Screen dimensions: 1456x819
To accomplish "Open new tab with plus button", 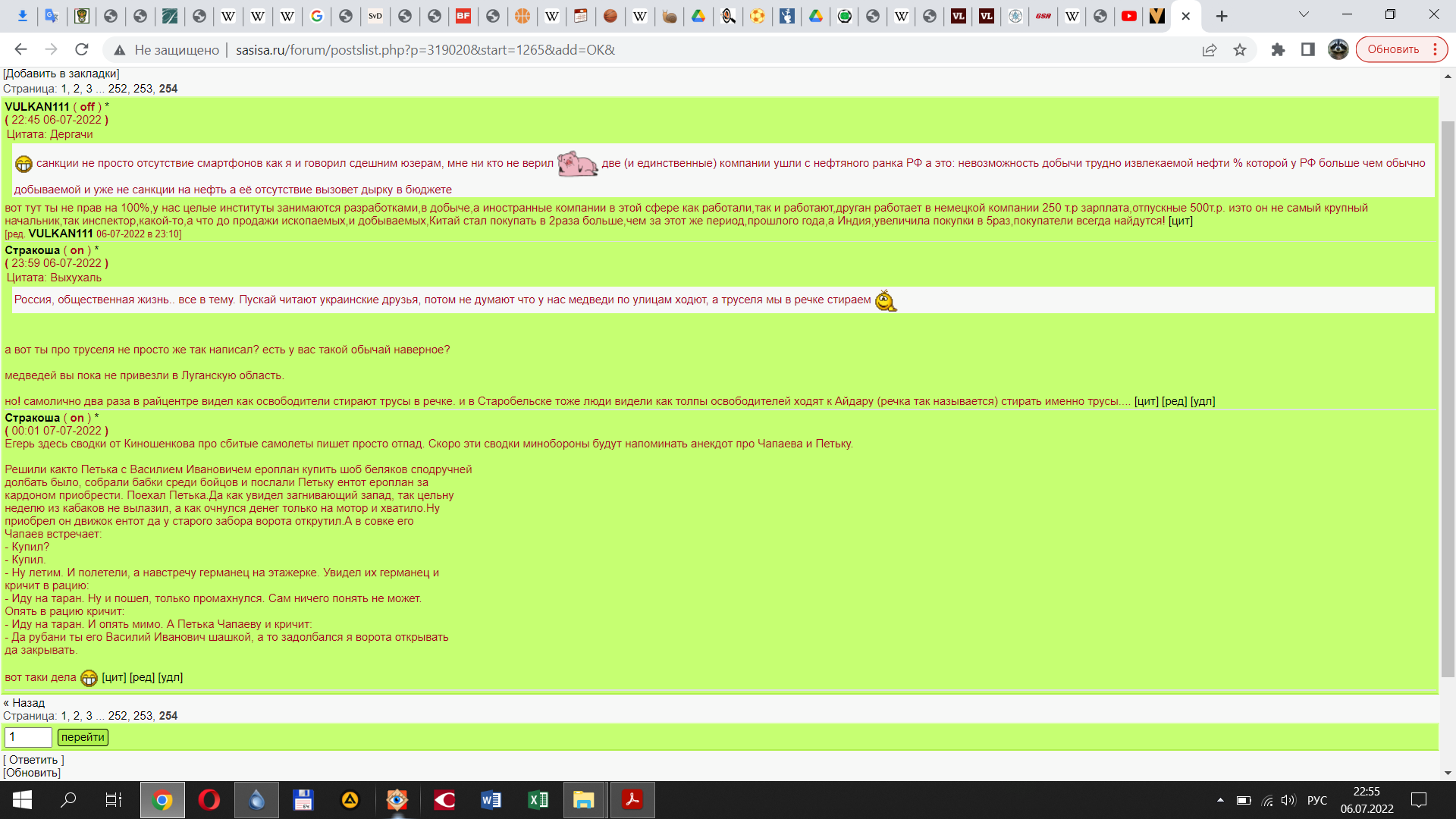I will pyautogui.click(x=1222, y=16).
